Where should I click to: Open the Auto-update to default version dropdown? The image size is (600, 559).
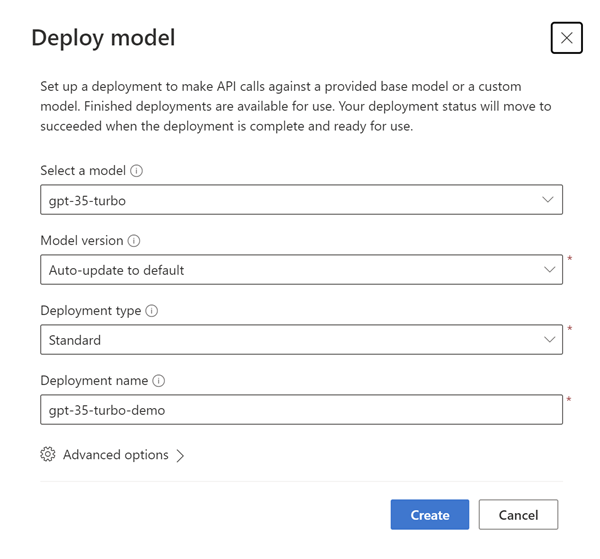point(302,270)
